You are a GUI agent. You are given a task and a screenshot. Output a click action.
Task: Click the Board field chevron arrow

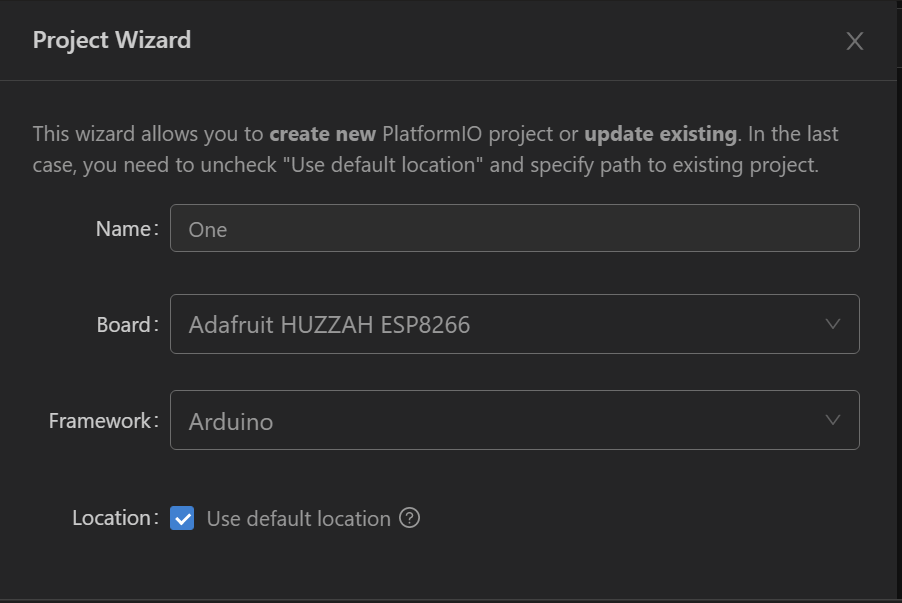[x=832, y=324]
